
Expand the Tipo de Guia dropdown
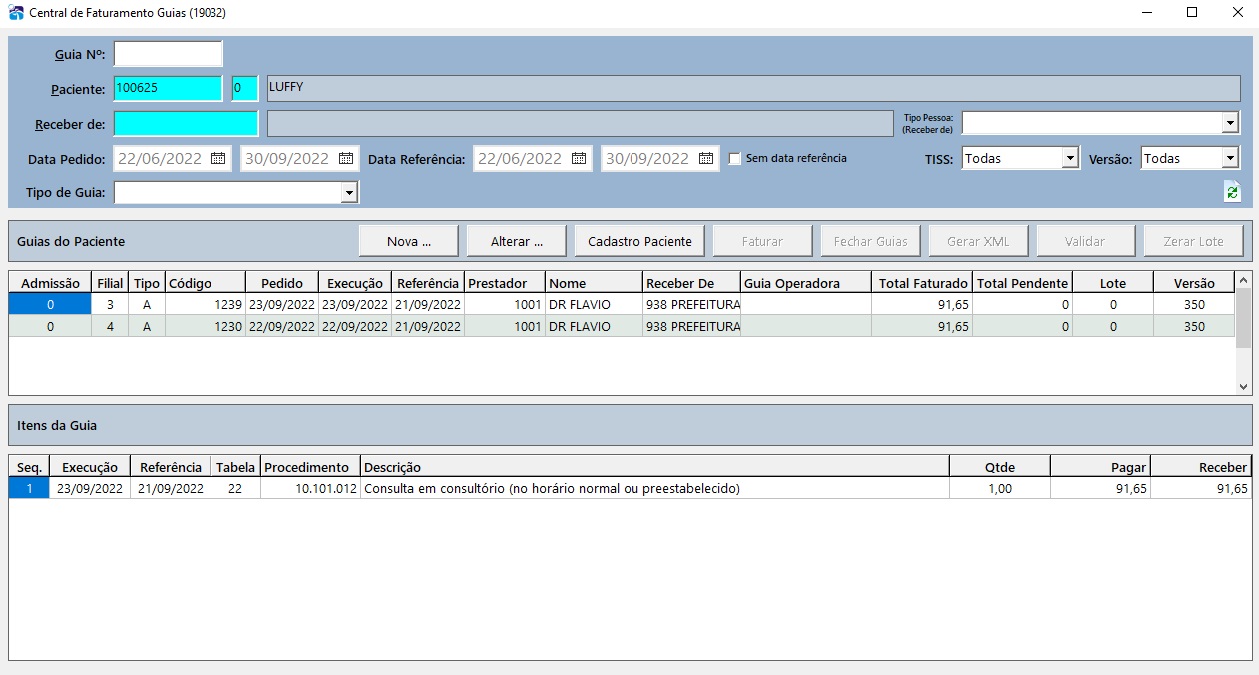click(x=349, y=192)
